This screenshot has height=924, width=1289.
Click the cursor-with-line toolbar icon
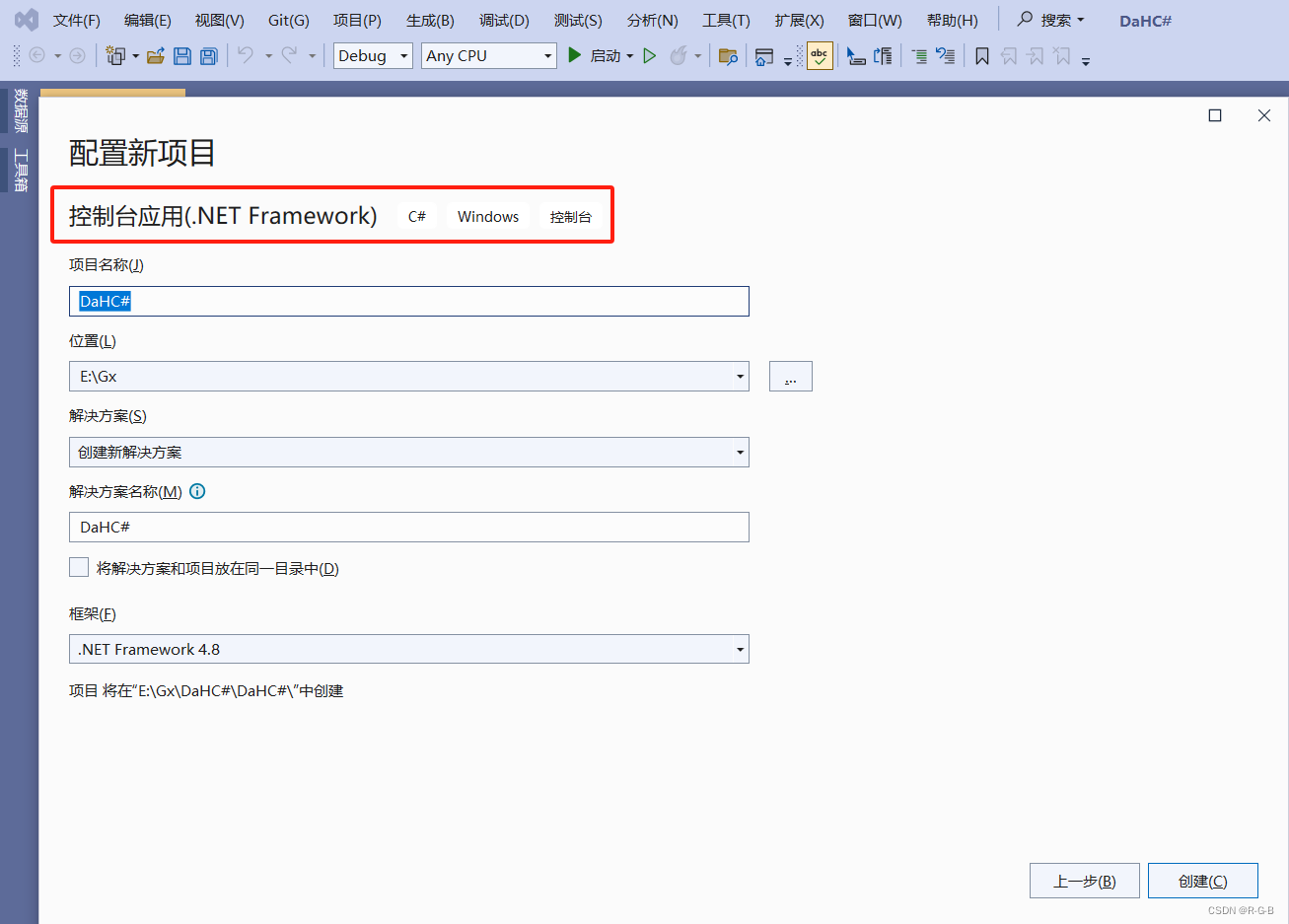tap(856, 56)
